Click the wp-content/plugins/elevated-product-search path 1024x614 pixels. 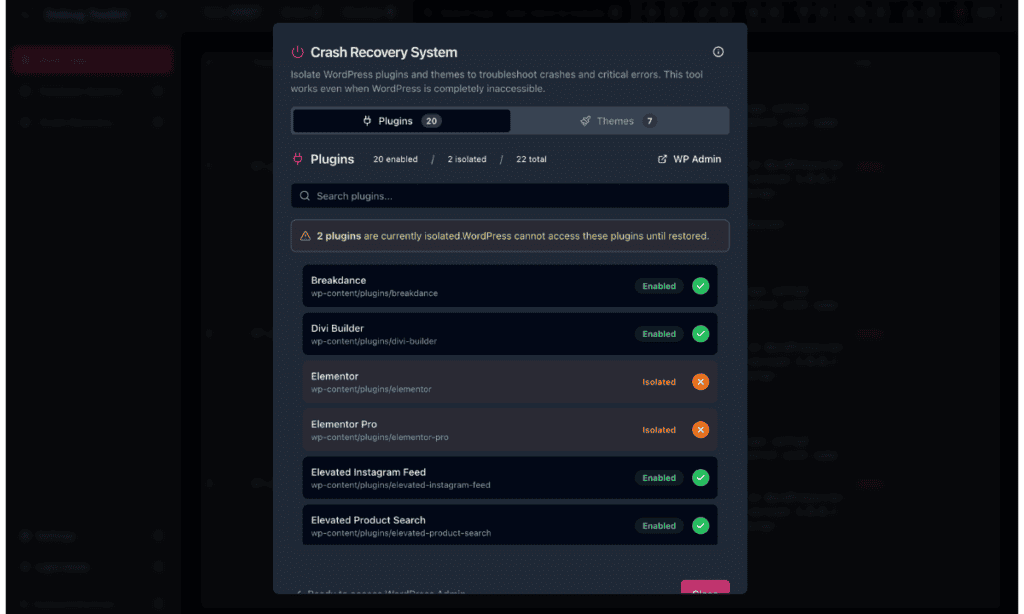coord(401,533)
